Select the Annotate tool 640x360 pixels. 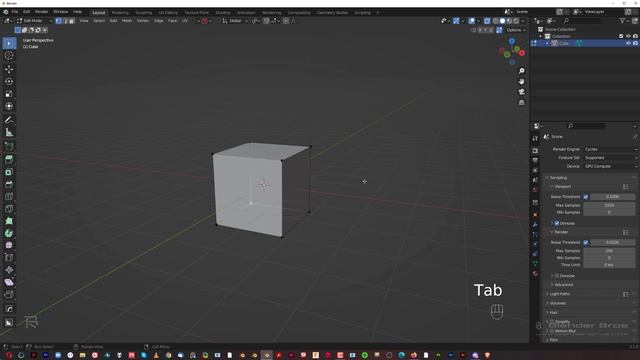tap(9, 120)
